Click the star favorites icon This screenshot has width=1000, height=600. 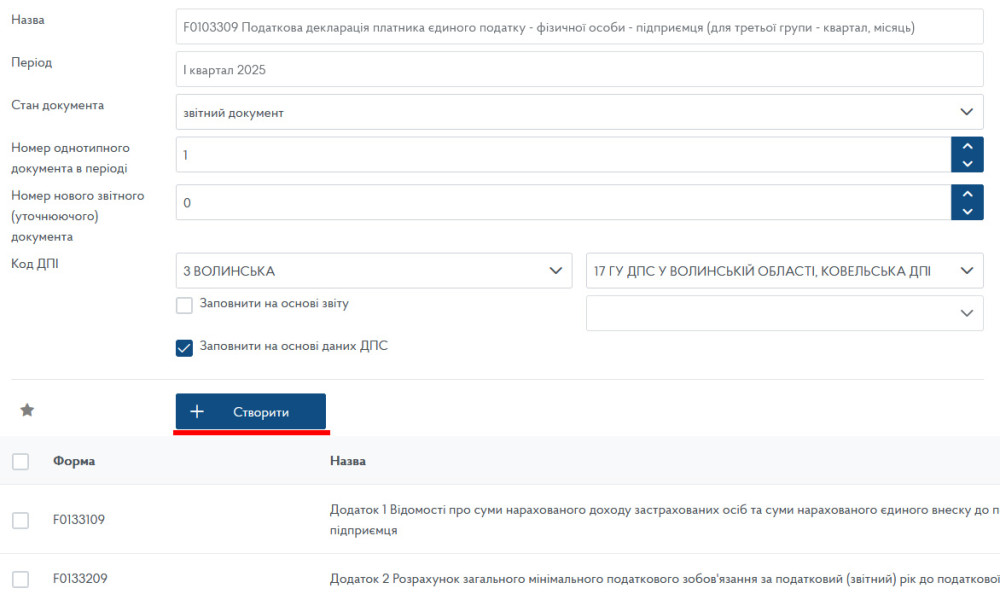pyautogui.click(x=28, y=410)
